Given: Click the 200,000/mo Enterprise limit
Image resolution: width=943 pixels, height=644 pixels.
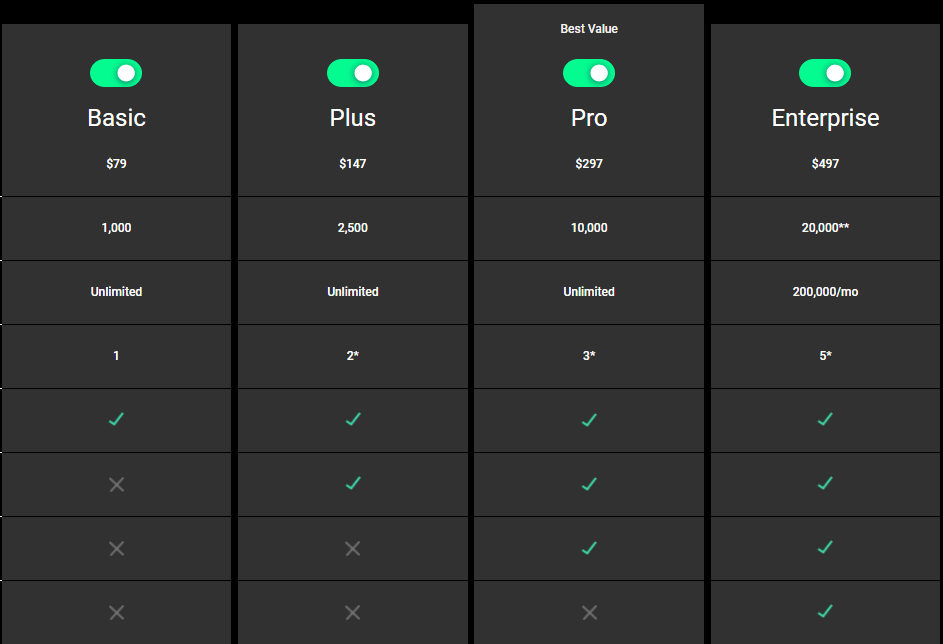Looking at the screenshot, I should coord(825,292).
